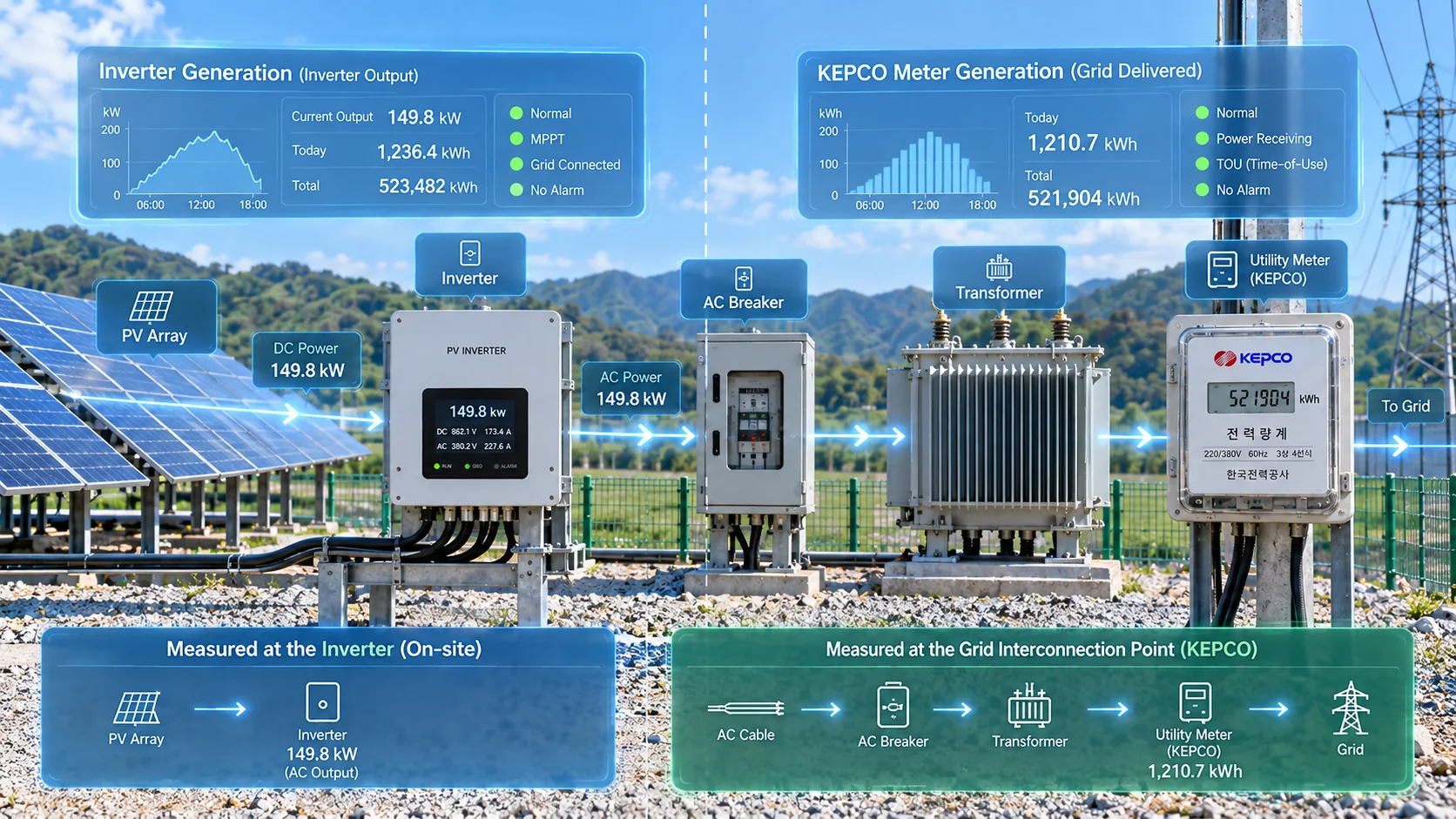This screenshot has width=1456, height=819.
Task: Click the KEPCO Total 521,904 kWh value
Action: tap(1083, 198)
